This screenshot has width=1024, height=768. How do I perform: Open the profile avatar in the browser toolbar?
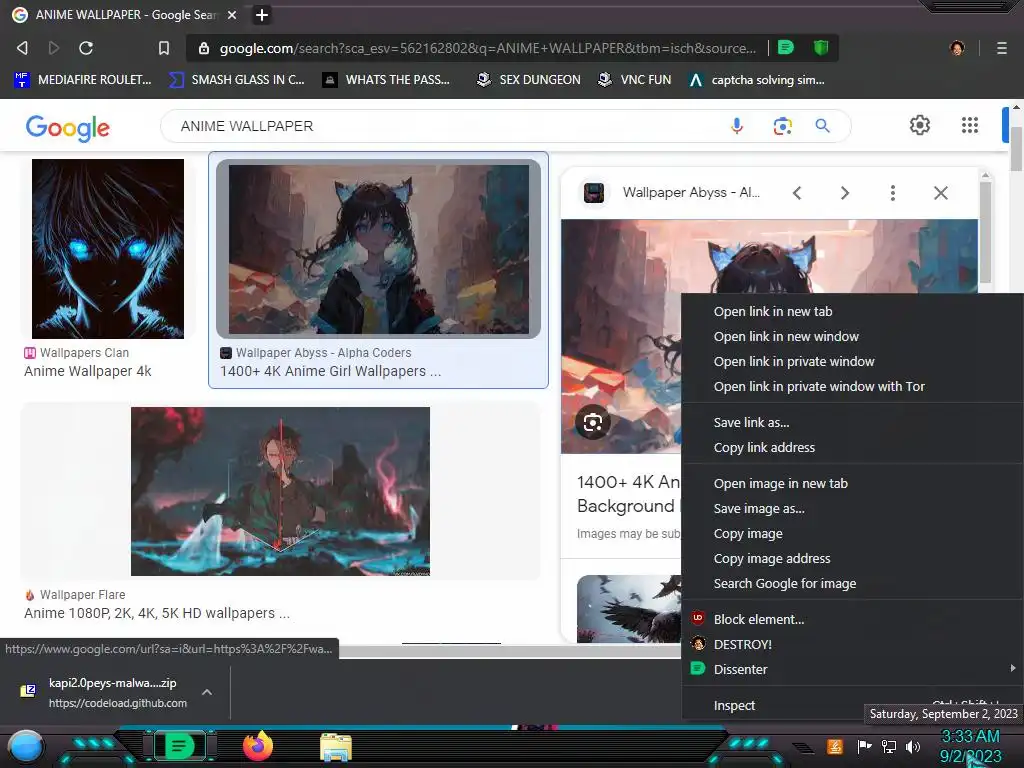point(957,48)
